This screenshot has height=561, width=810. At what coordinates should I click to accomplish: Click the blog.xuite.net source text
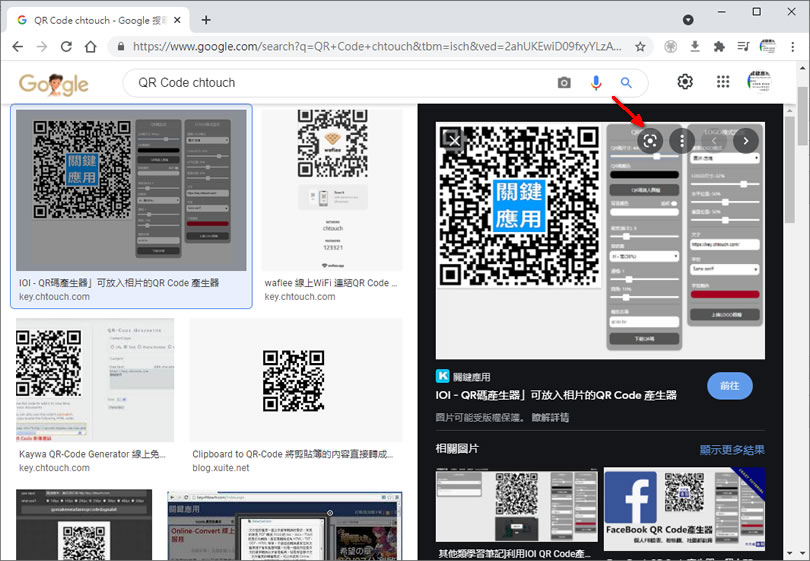pyautogui.click(x=221, y=468)
